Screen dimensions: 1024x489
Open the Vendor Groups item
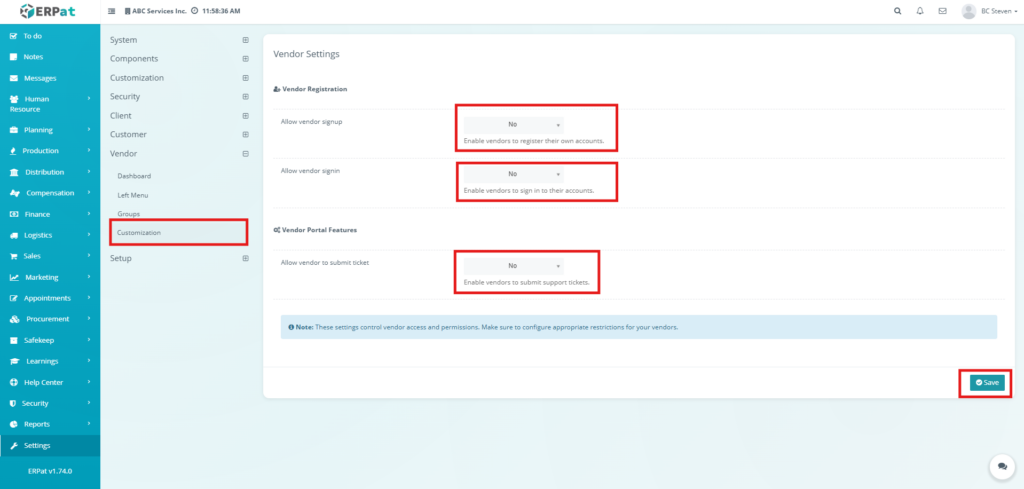coord(129,214)
